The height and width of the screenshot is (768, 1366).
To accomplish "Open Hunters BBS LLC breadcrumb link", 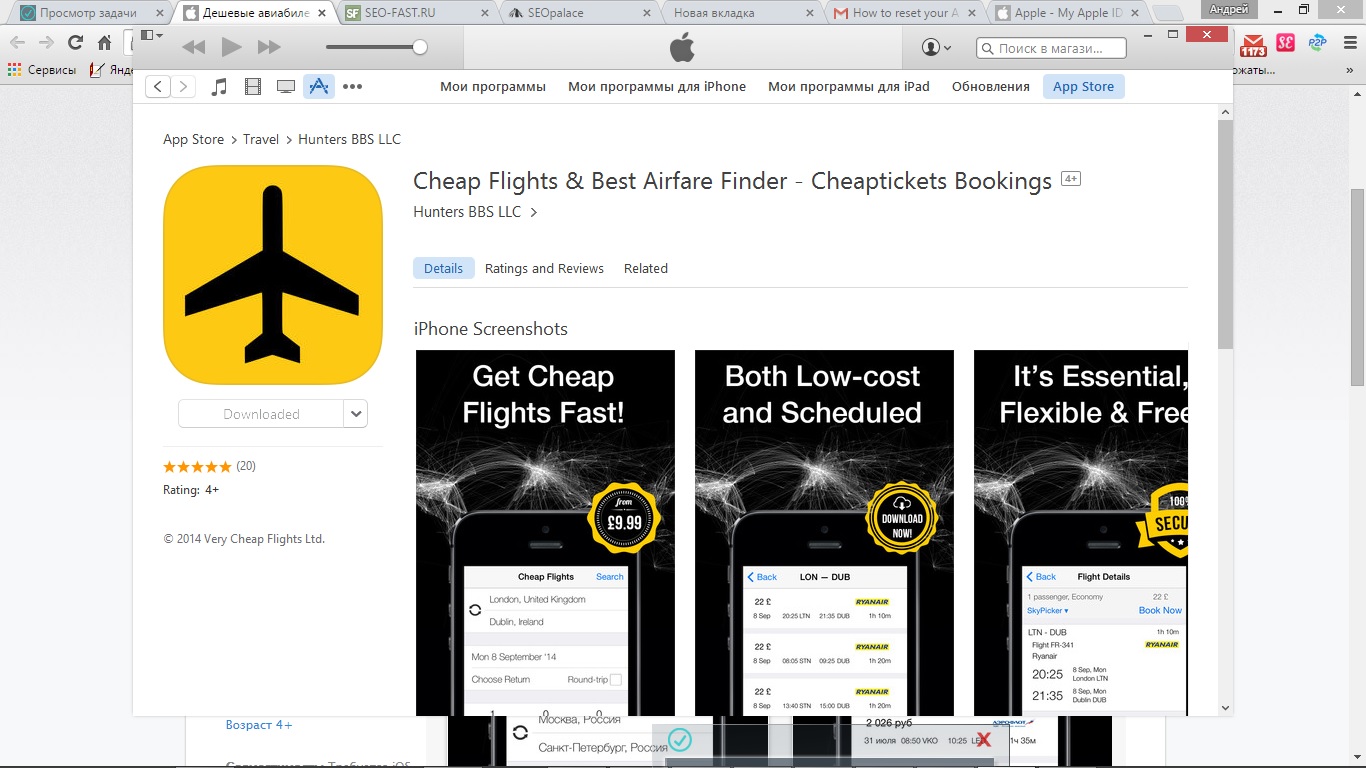I will (x=349, y=139).
